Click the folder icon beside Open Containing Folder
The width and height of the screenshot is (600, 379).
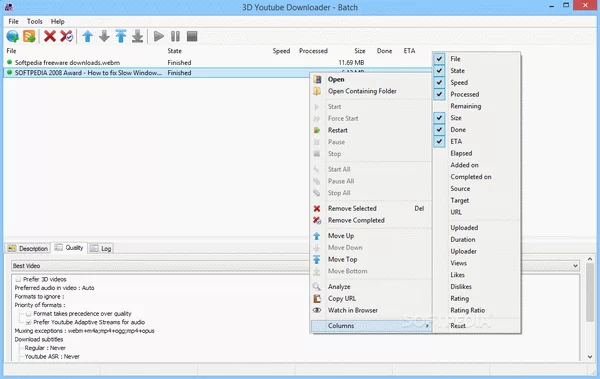[317, 91]
